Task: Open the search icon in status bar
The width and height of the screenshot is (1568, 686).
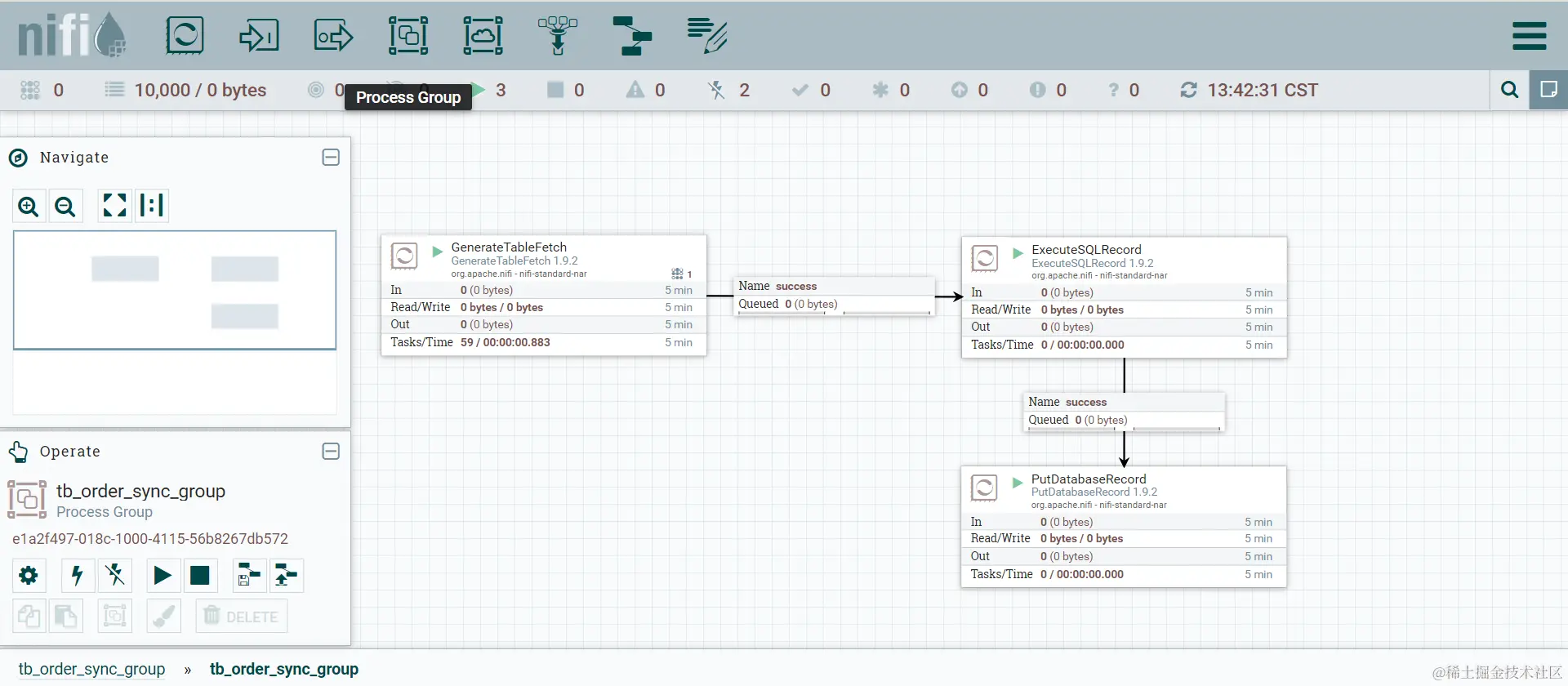Action: pos(1509,90)
